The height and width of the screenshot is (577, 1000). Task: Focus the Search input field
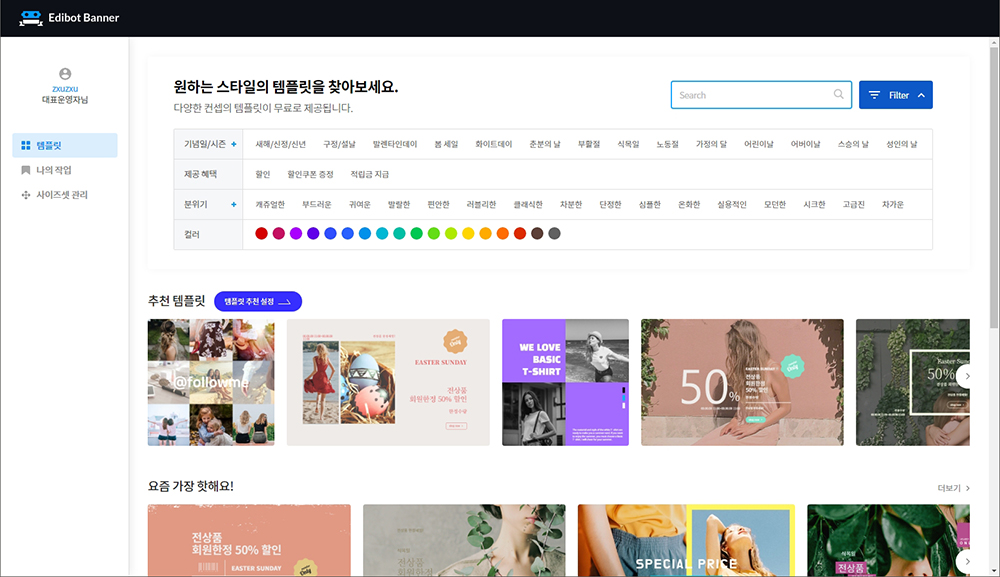761,95
